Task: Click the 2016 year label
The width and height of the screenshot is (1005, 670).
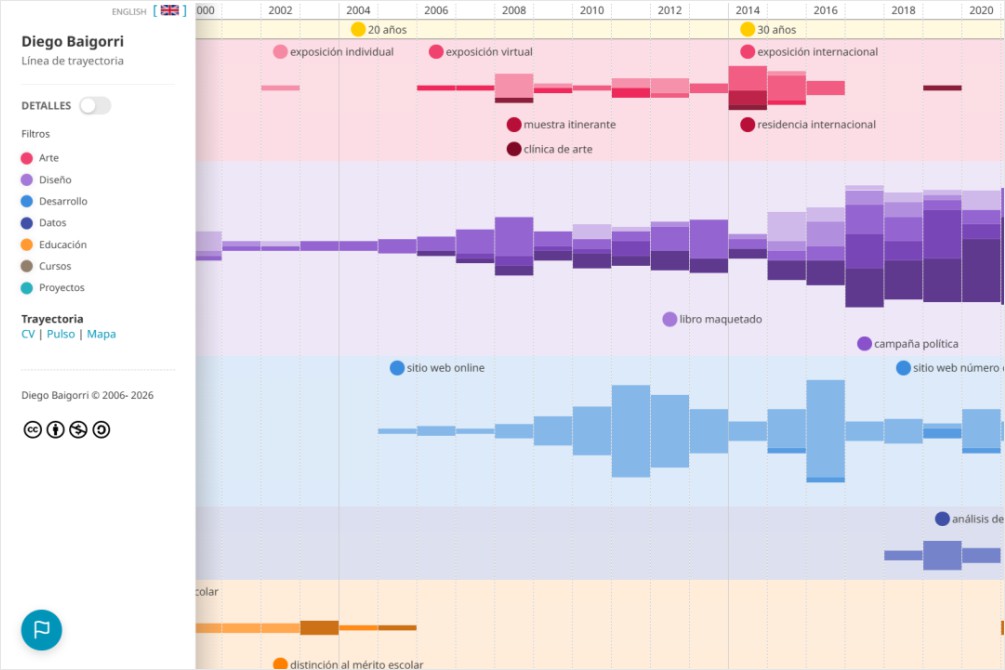Action: pyautogui.click(x=826, y=10)
